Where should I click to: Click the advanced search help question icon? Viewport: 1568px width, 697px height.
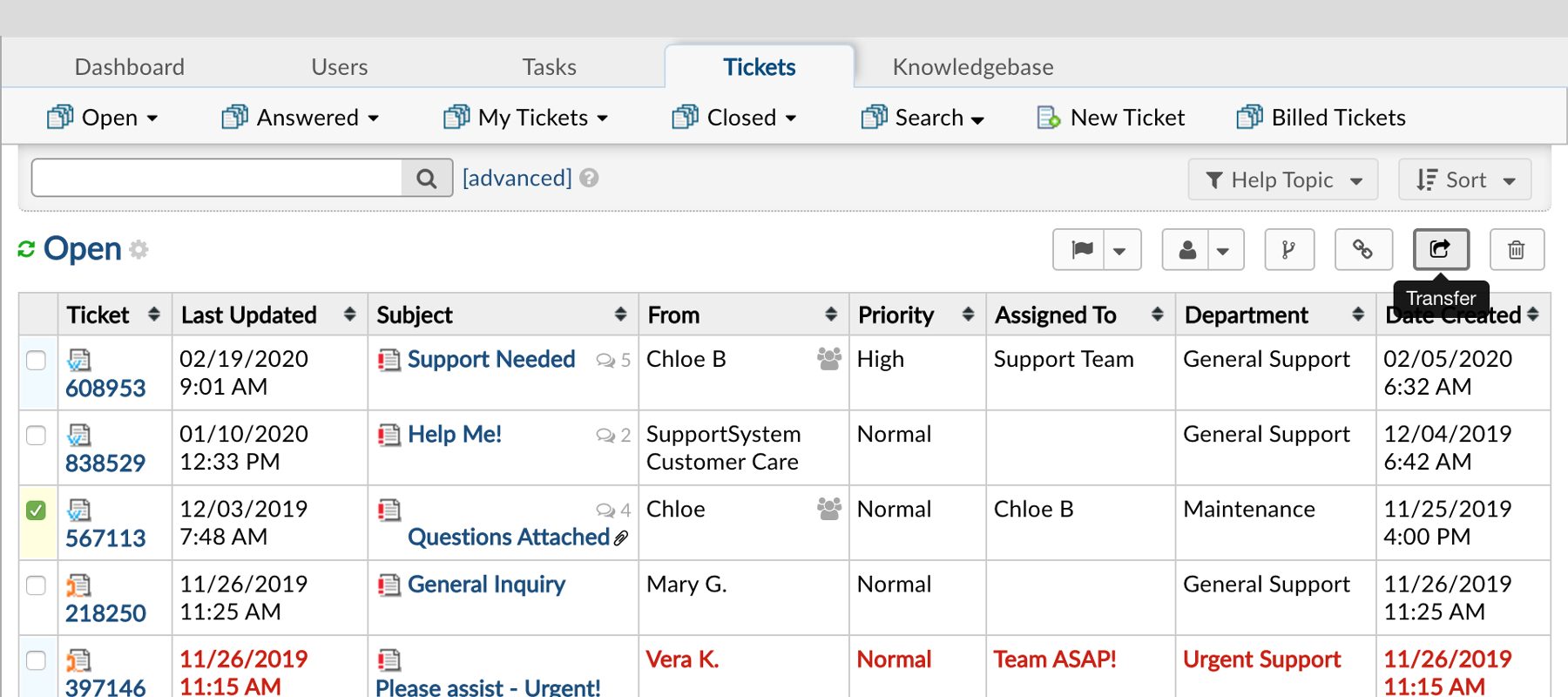[x=590, y=178]
